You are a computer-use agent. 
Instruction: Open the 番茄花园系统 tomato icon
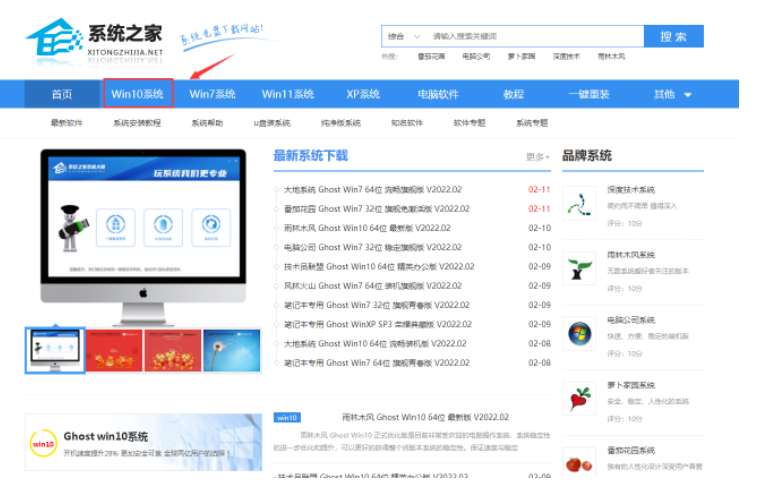[x=579, y=463]
